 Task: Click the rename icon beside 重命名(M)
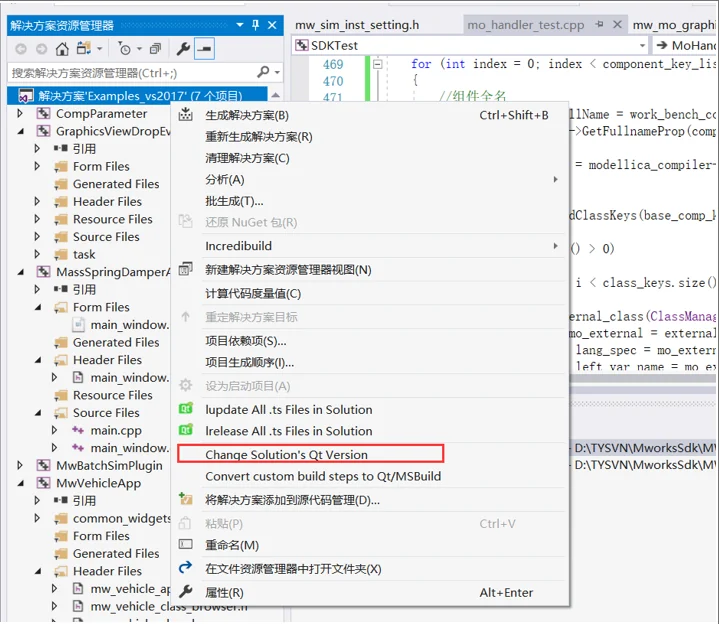185,544
